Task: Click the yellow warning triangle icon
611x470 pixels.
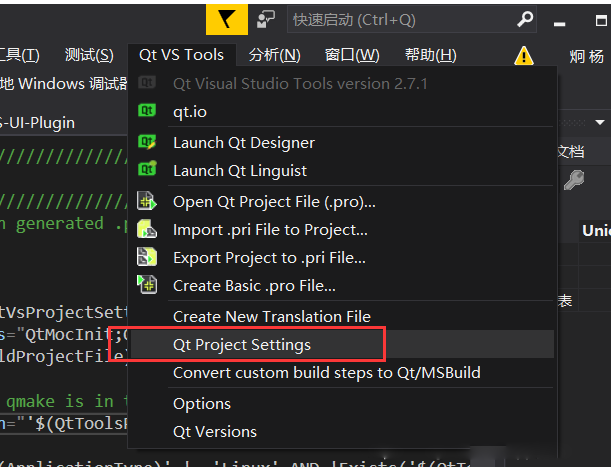Action: 524,56
